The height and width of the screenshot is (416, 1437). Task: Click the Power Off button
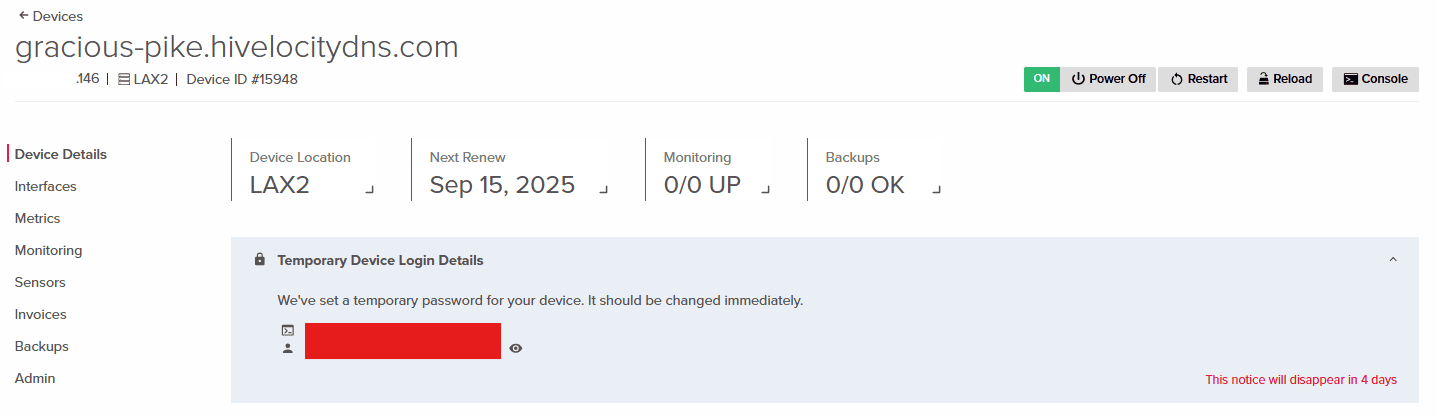(x=1108, y=79)
